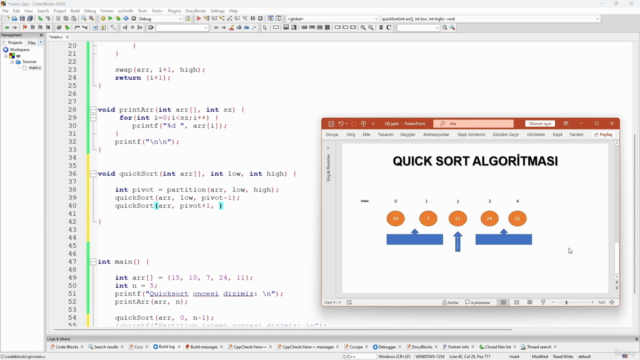Click the Find magnifier icon
This screenshot has width=640, height=360.
click(x=84, y=19)
